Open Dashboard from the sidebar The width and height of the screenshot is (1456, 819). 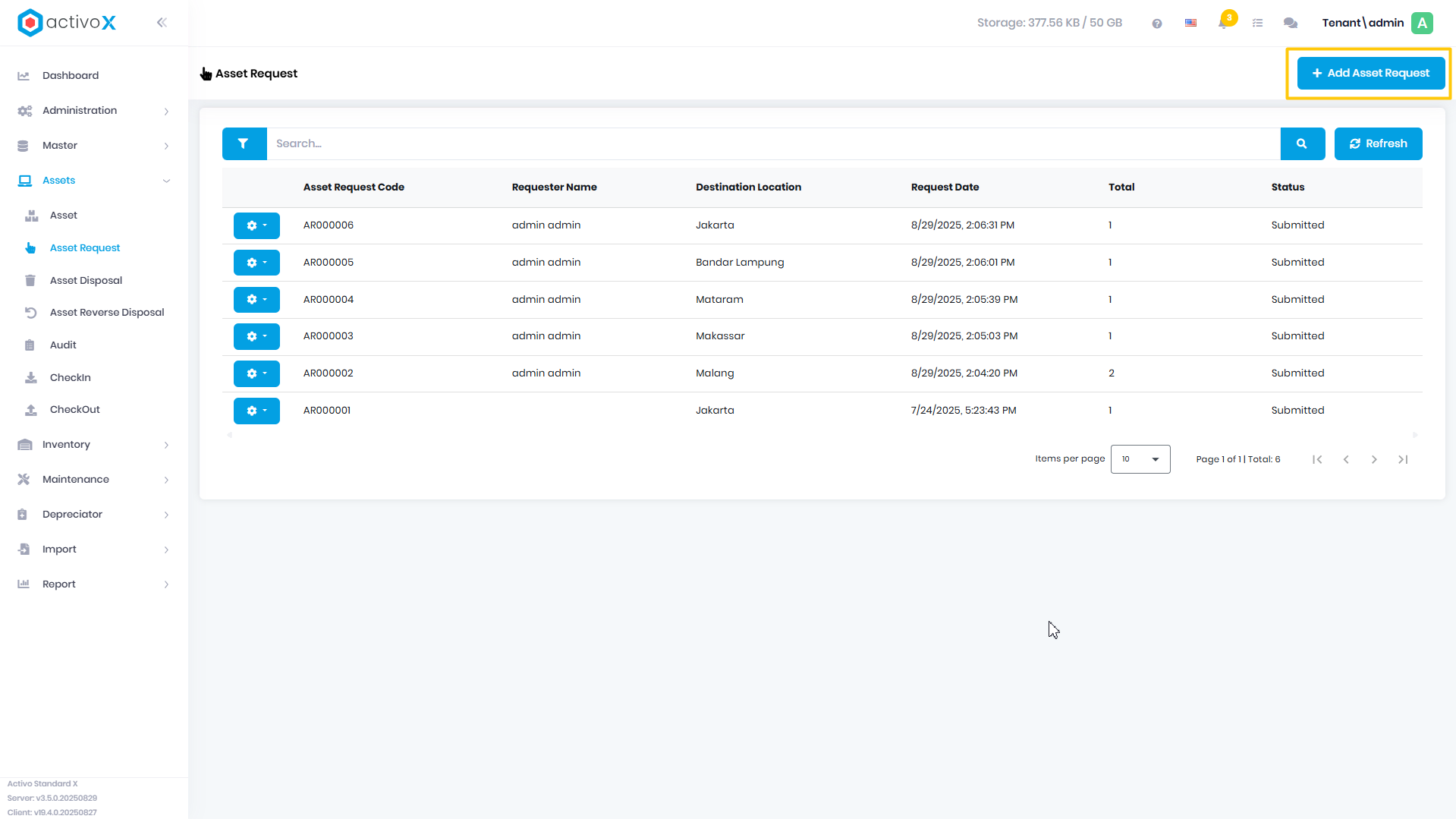[71, 75]
